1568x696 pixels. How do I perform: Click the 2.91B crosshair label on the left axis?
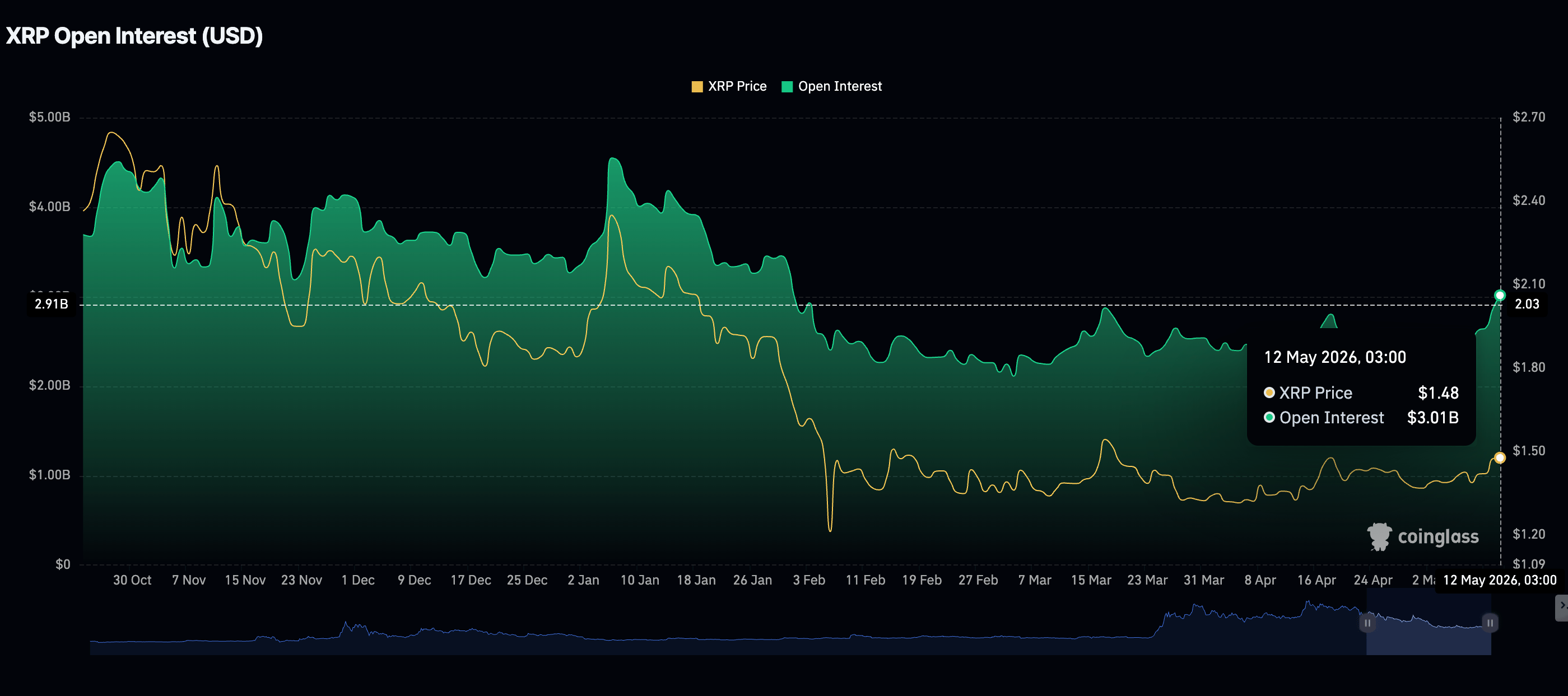[x=51, y=304]
